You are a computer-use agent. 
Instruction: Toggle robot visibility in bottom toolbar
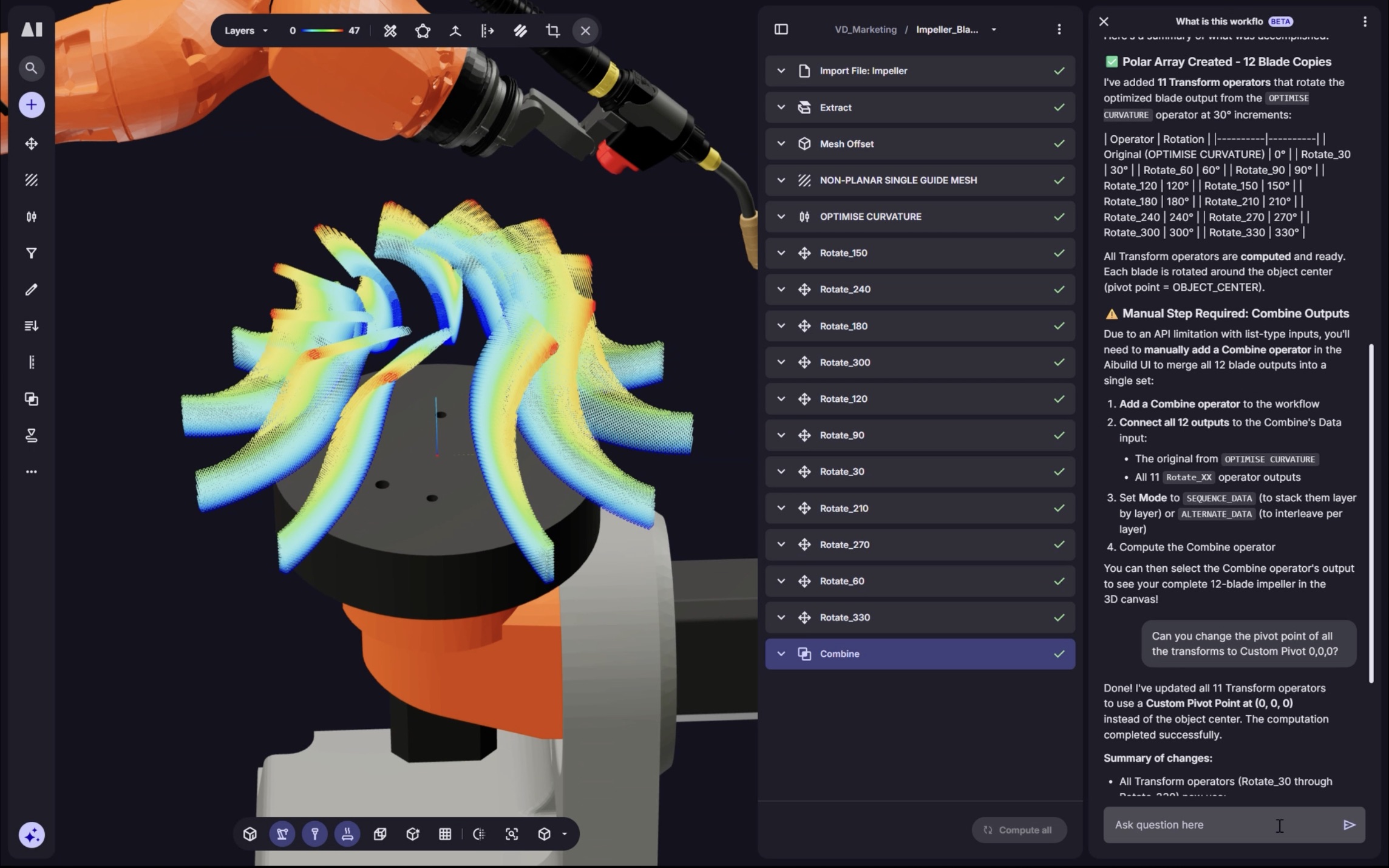click(282, 834)
